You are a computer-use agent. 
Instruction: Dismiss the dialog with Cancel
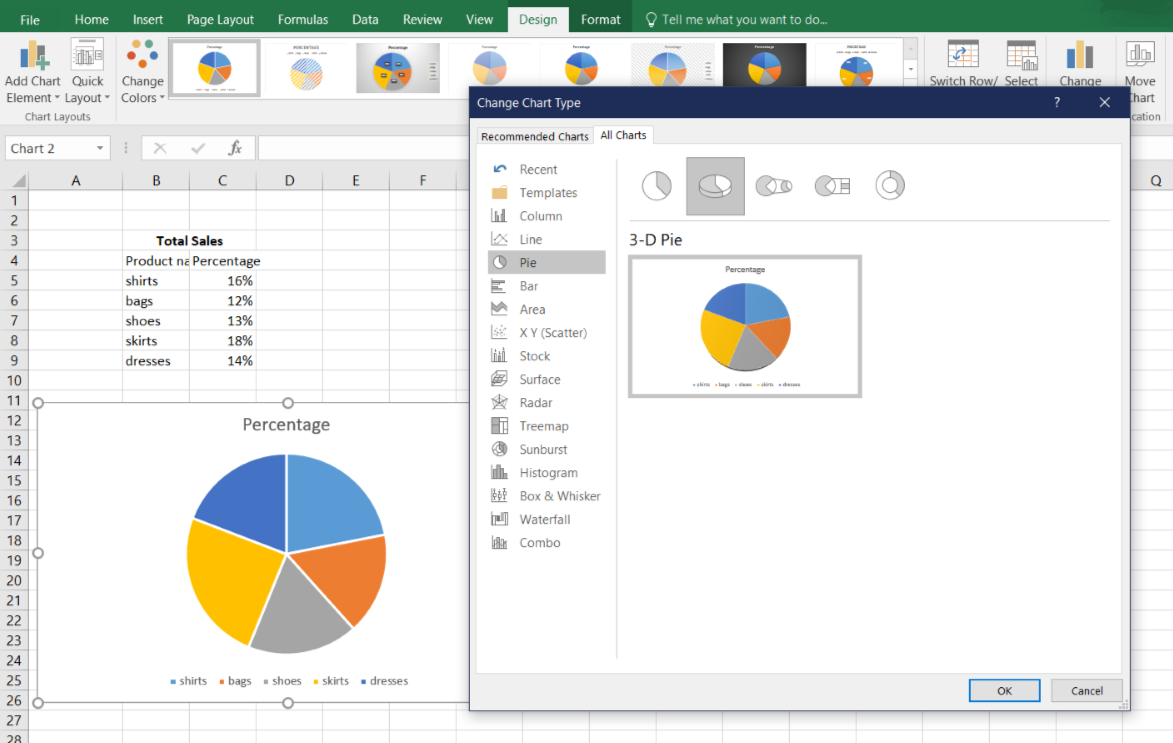(x=1087, y=690)
